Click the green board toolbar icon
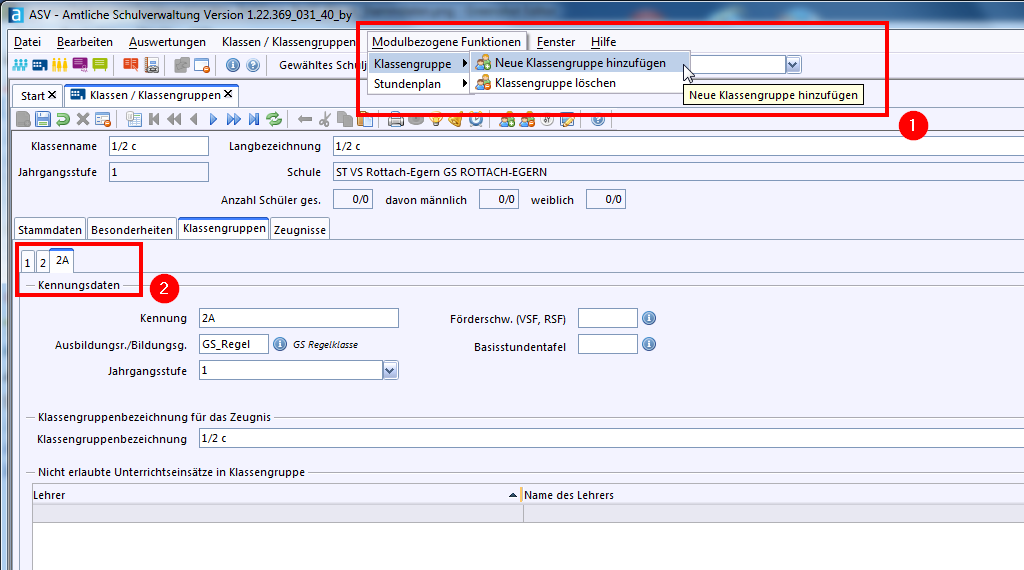The width and height of the screenshot is (1024, 570). [x=100, y=65]
